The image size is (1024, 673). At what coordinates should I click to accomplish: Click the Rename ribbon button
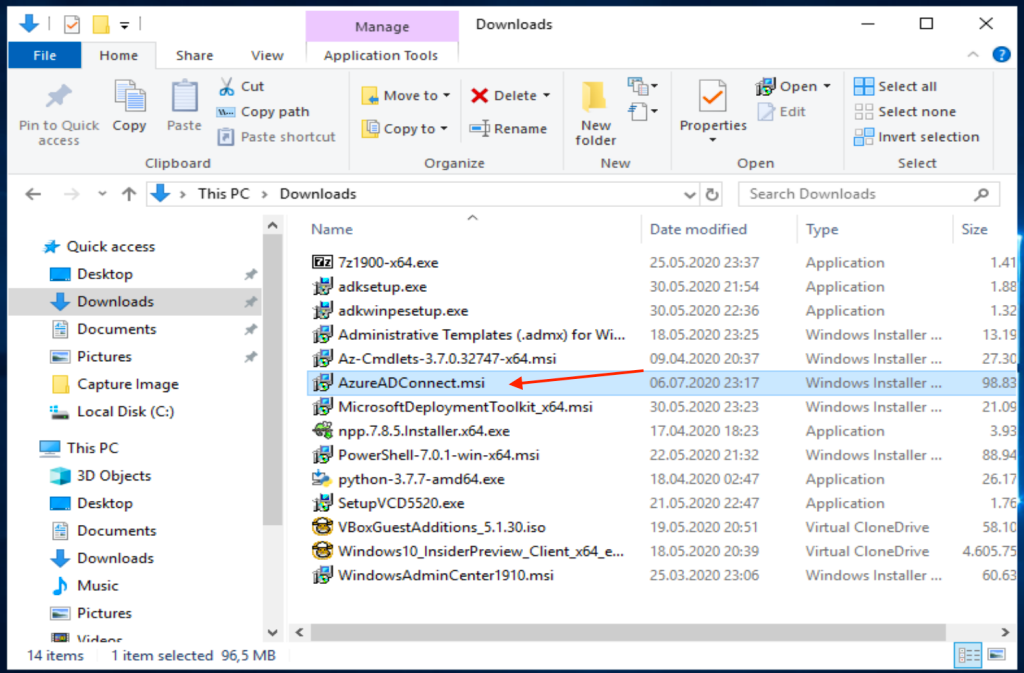click(508, 129)
